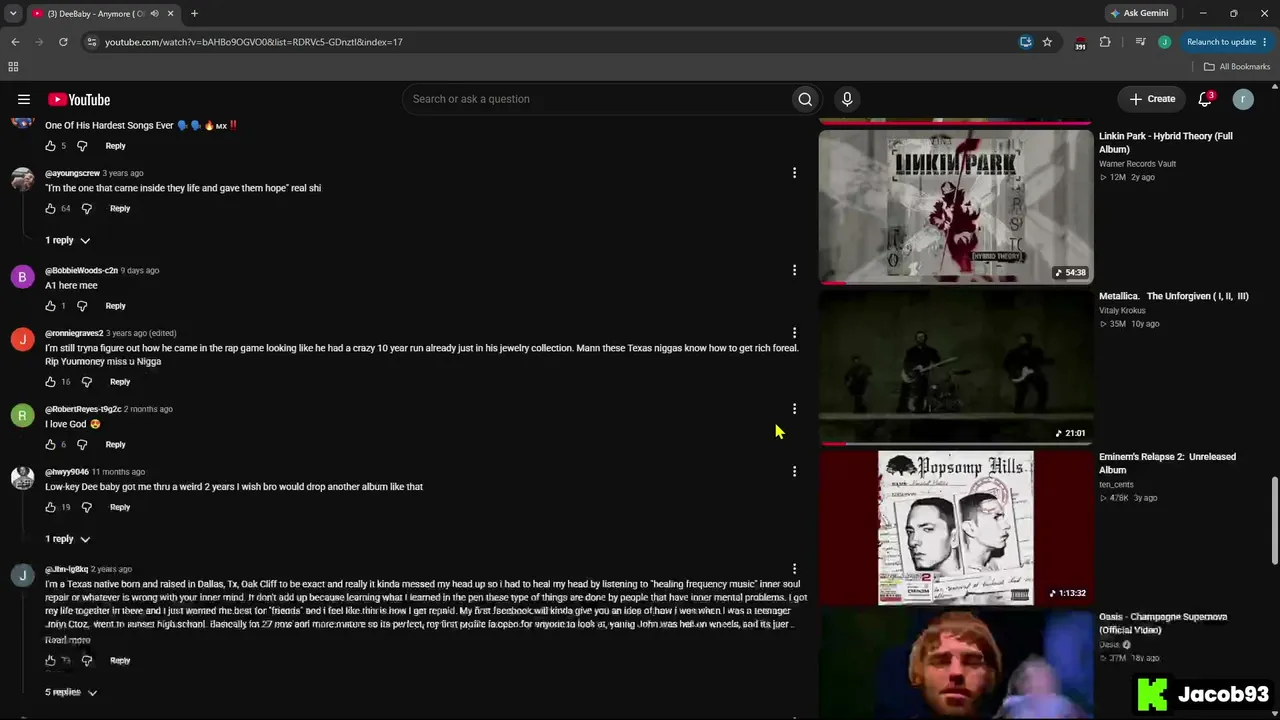Open options for @ayoungscrew's comment

tap(794, 173)
